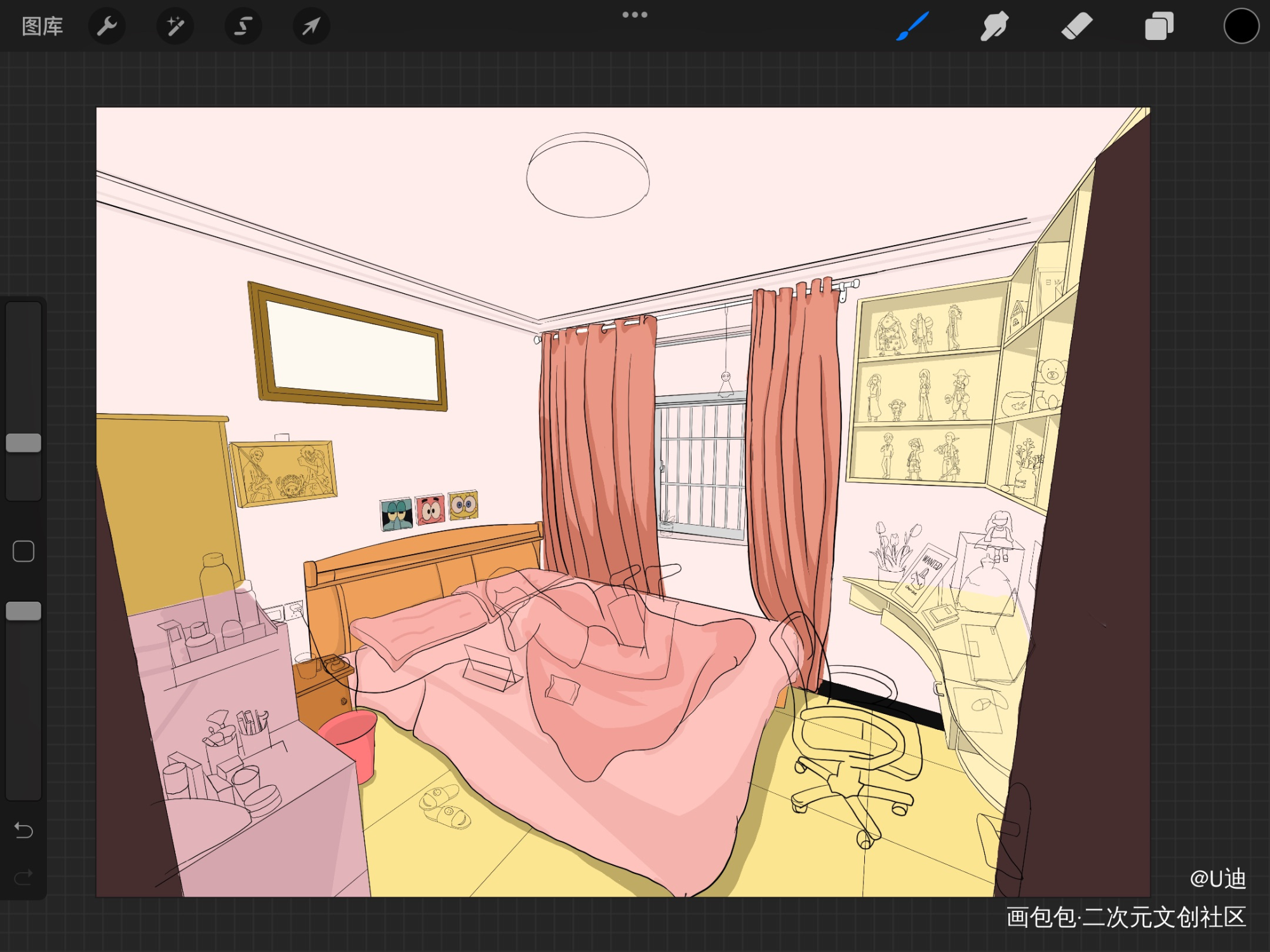This screenshot has width=1270, height=952.
Task: Activate the Transform arrow tool
Action: [311, 27]
